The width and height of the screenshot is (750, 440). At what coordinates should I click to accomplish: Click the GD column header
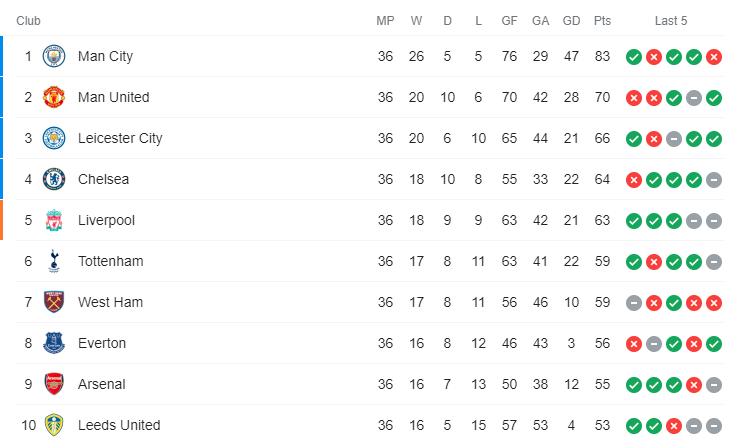click(571, 21)
